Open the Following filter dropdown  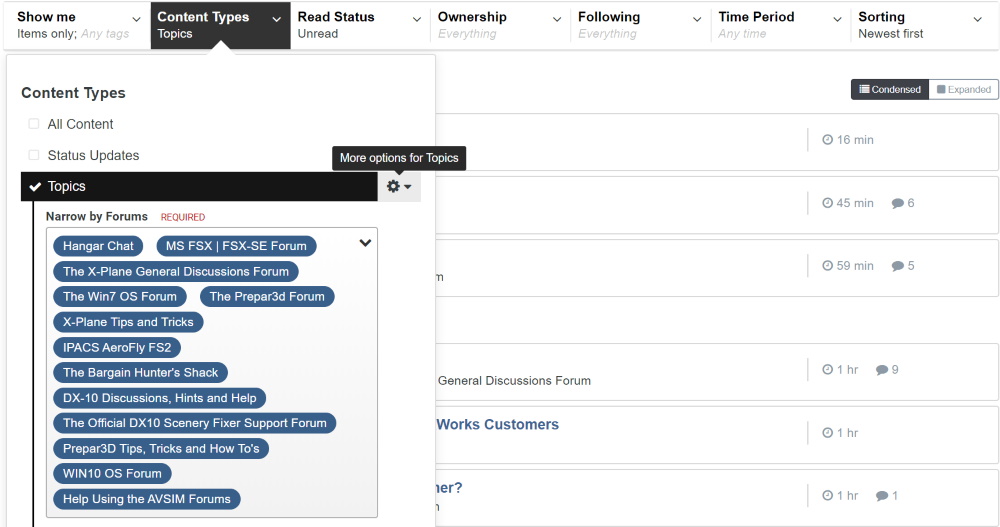click(641, 25)
